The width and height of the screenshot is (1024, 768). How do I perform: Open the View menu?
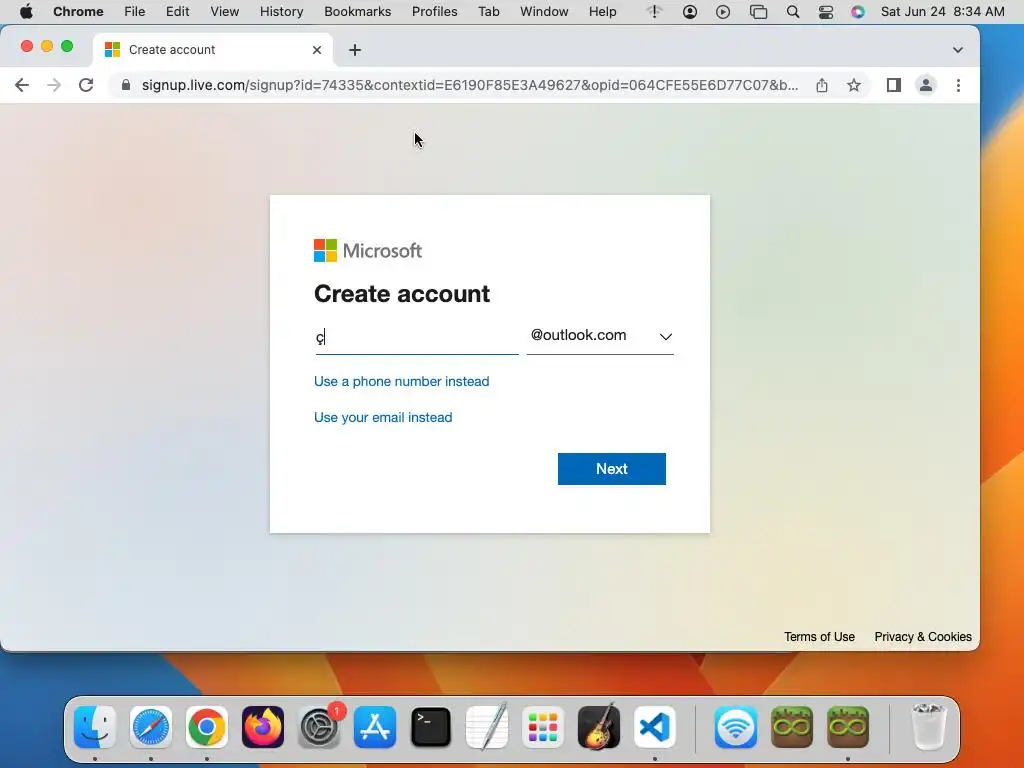tap(224, 12)
